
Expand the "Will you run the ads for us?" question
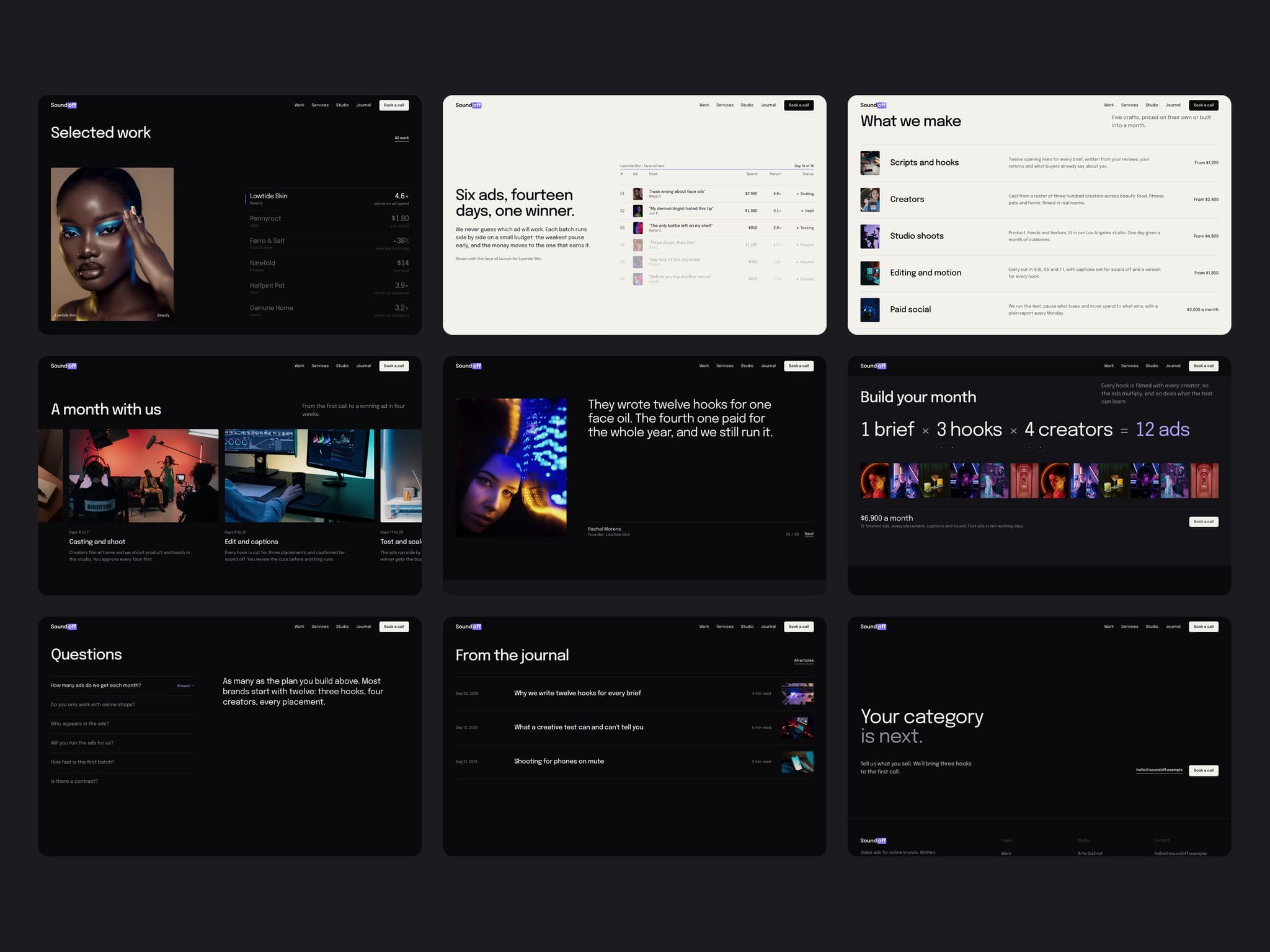[122, 743]
